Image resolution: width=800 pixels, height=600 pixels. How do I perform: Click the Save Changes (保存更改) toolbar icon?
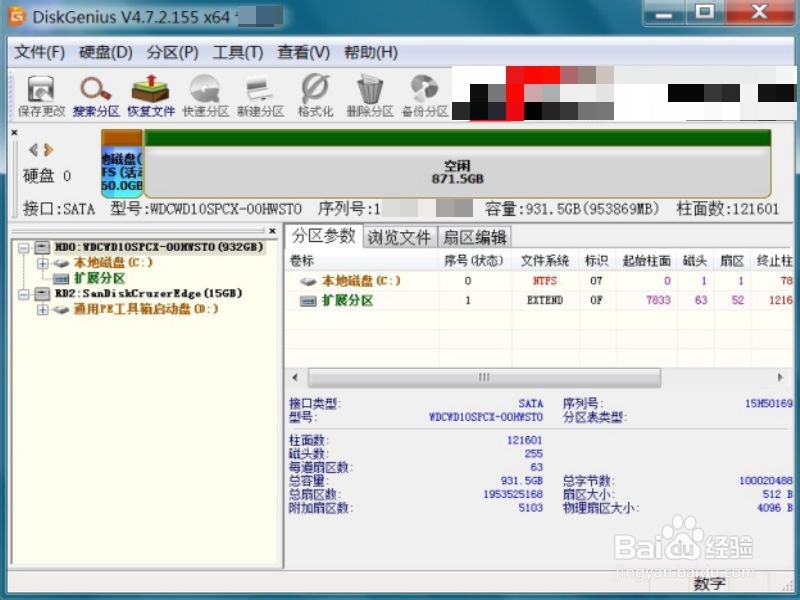tap(41, 96)
